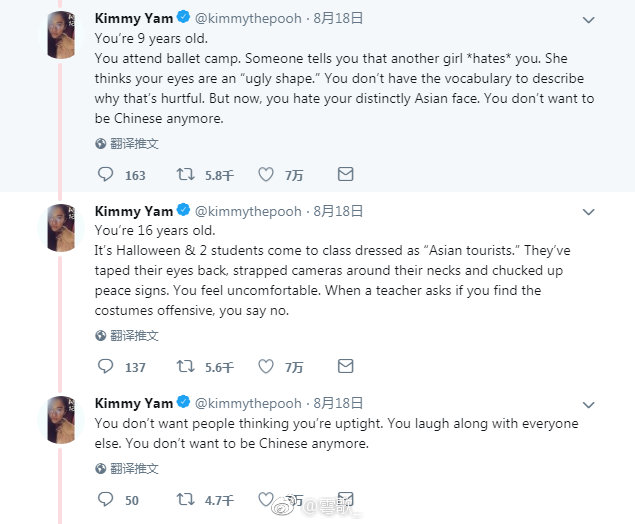
Task: Open the 8月18日 timestamp of the first tweet
Action: pyautogui.click(x=338, y=18)
